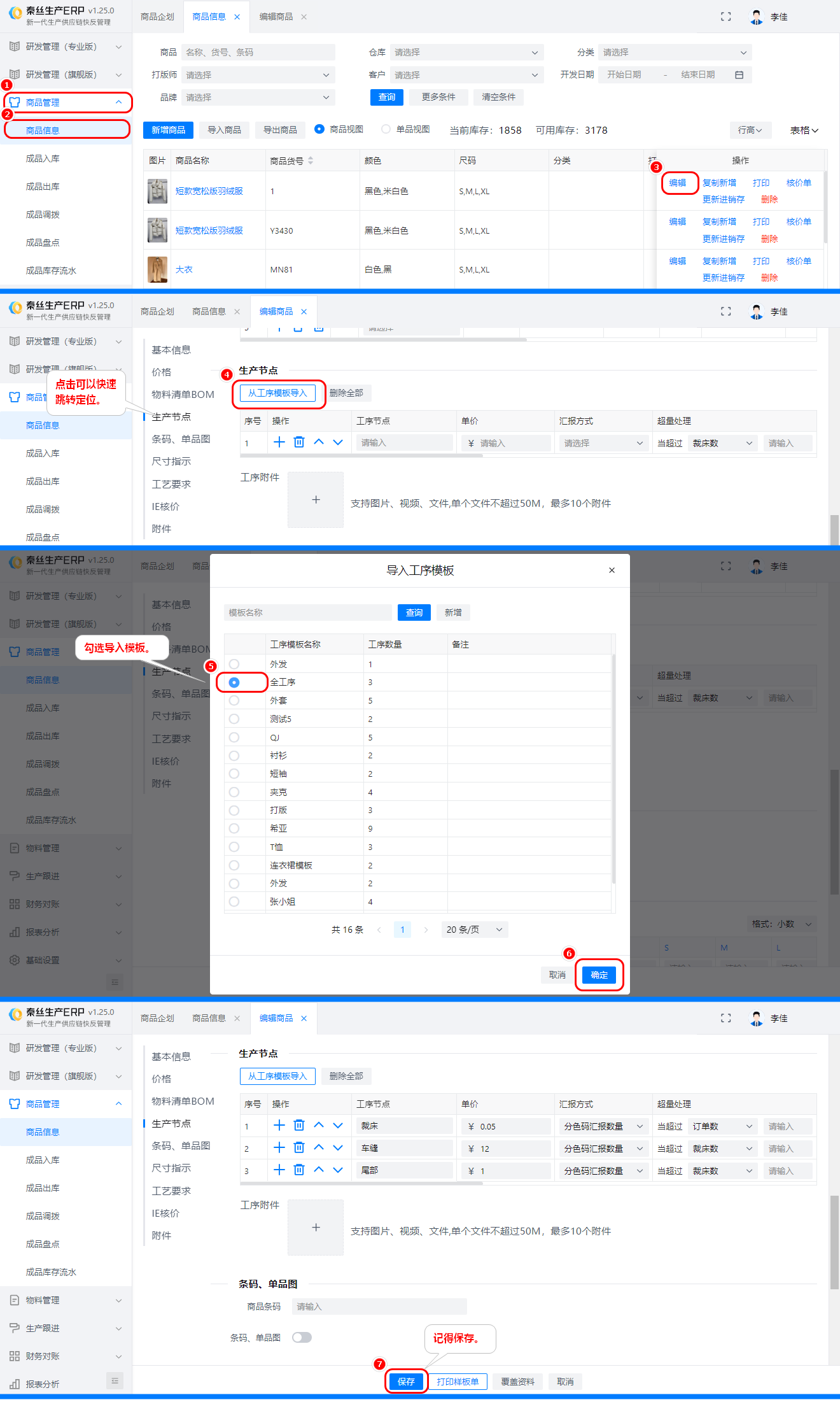
Task: Move the 车缝 row up
Action: click(x=319, y=1148)
